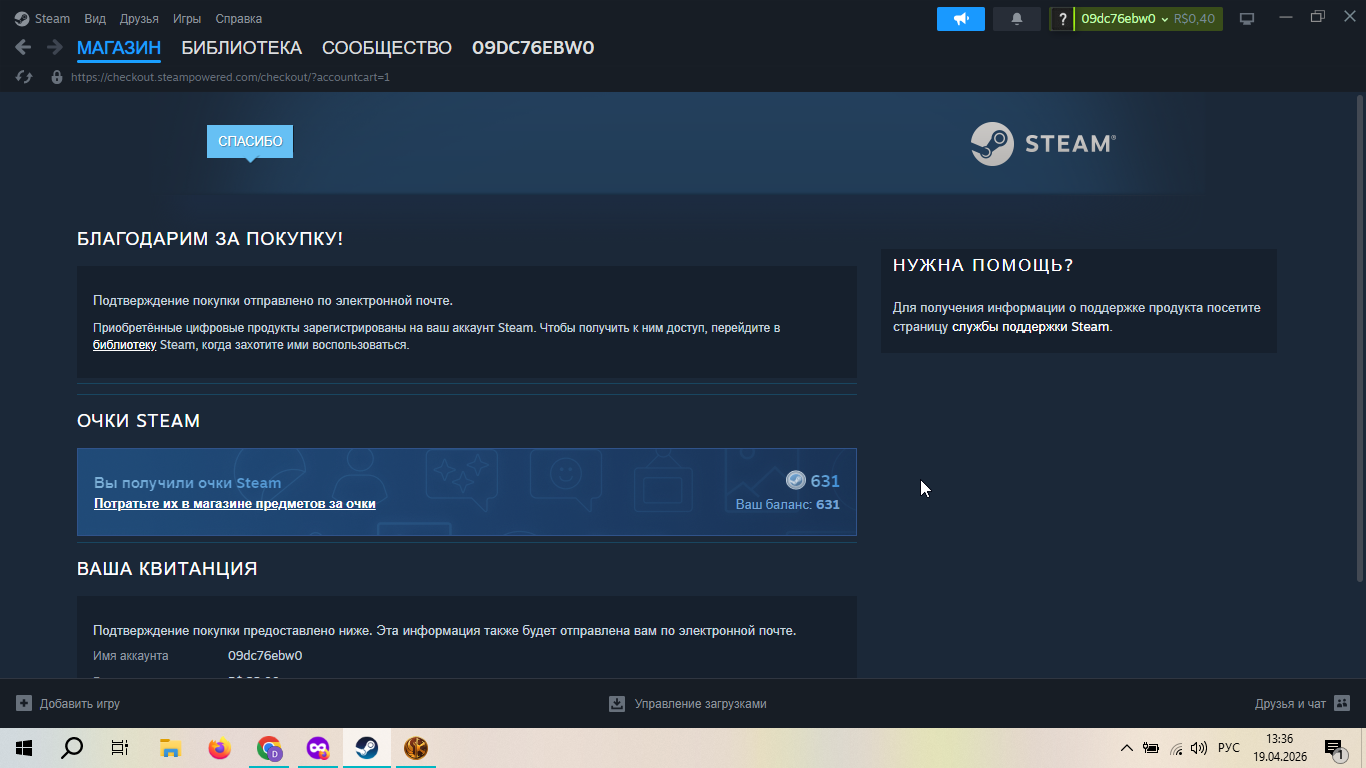This screenshot has width=1366, height=768.
Task: Go forward with the right arrow
Action: [x=55, y=47]
